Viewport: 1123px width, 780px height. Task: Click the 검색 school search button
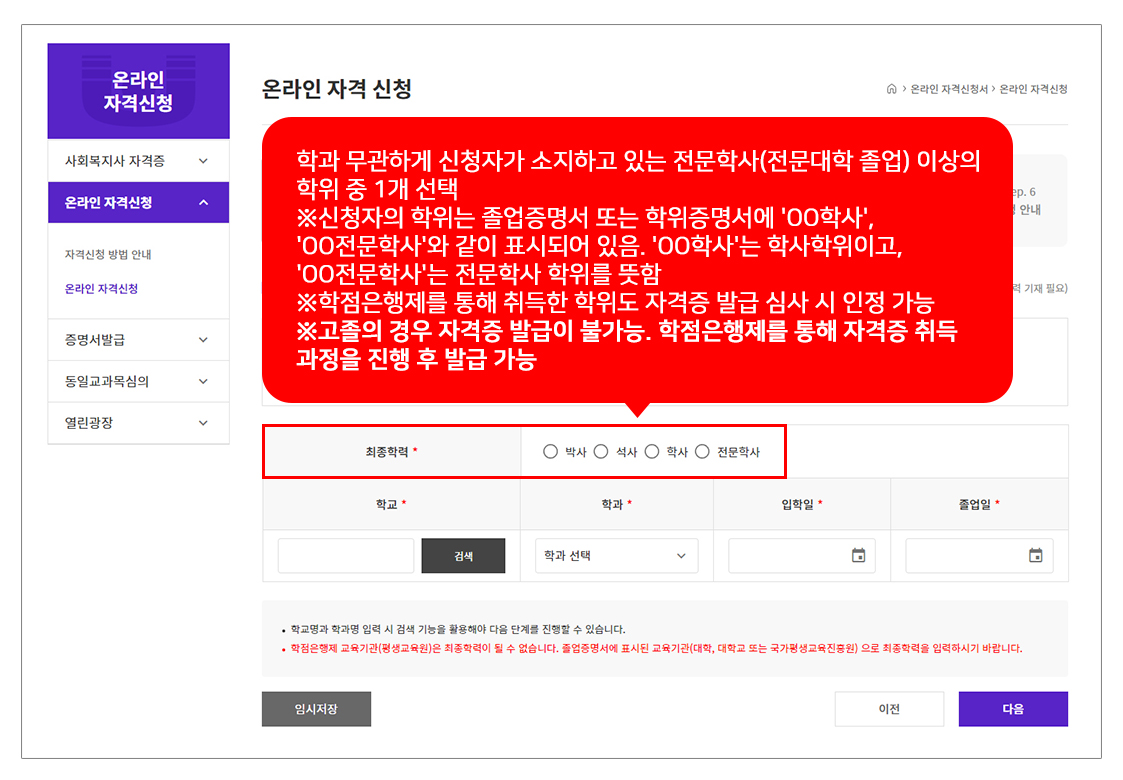pyautogui.click(x=463, y=556)
